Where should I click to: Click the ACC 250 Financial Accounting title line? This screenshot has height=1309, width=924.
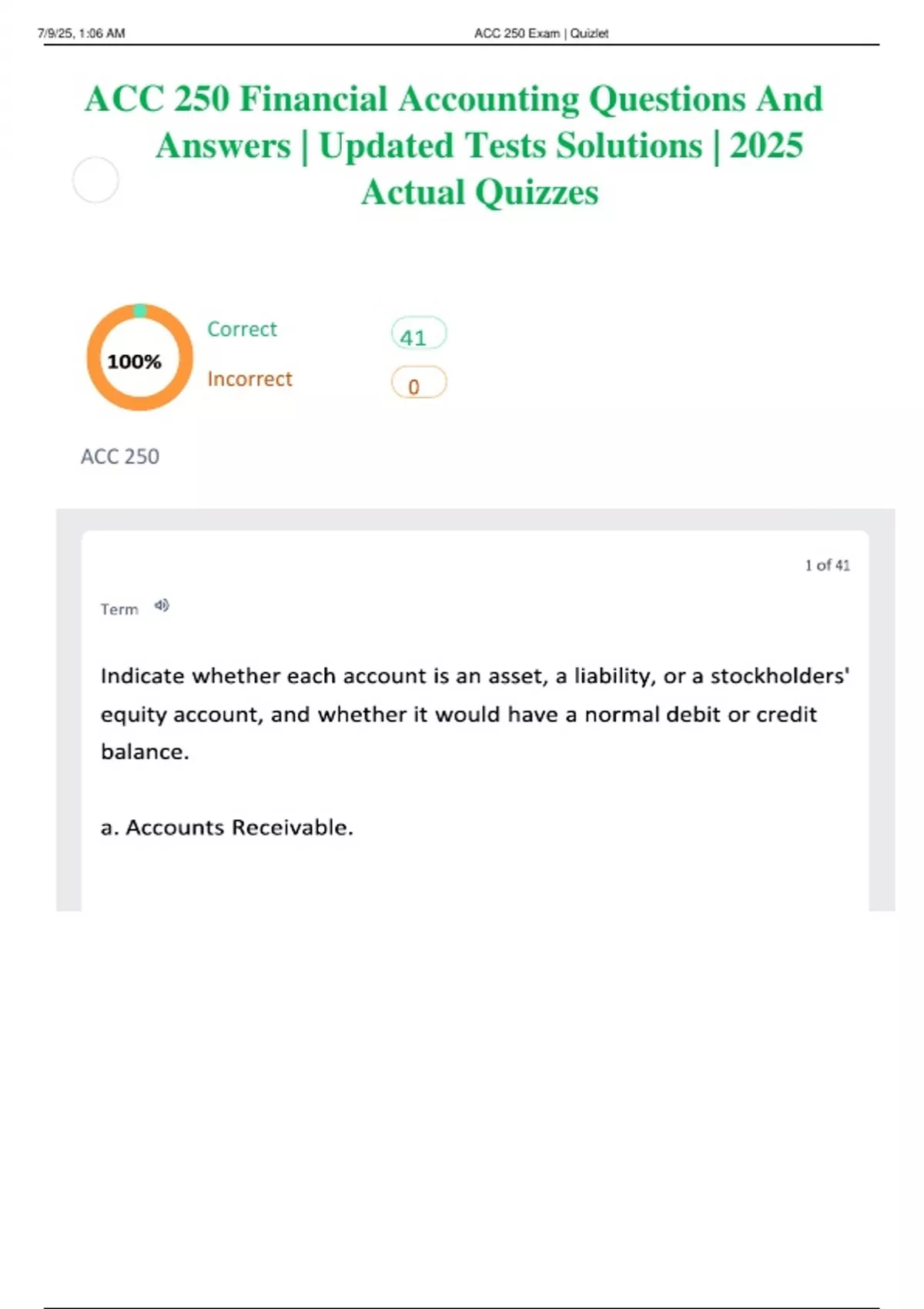click(454, 99)
